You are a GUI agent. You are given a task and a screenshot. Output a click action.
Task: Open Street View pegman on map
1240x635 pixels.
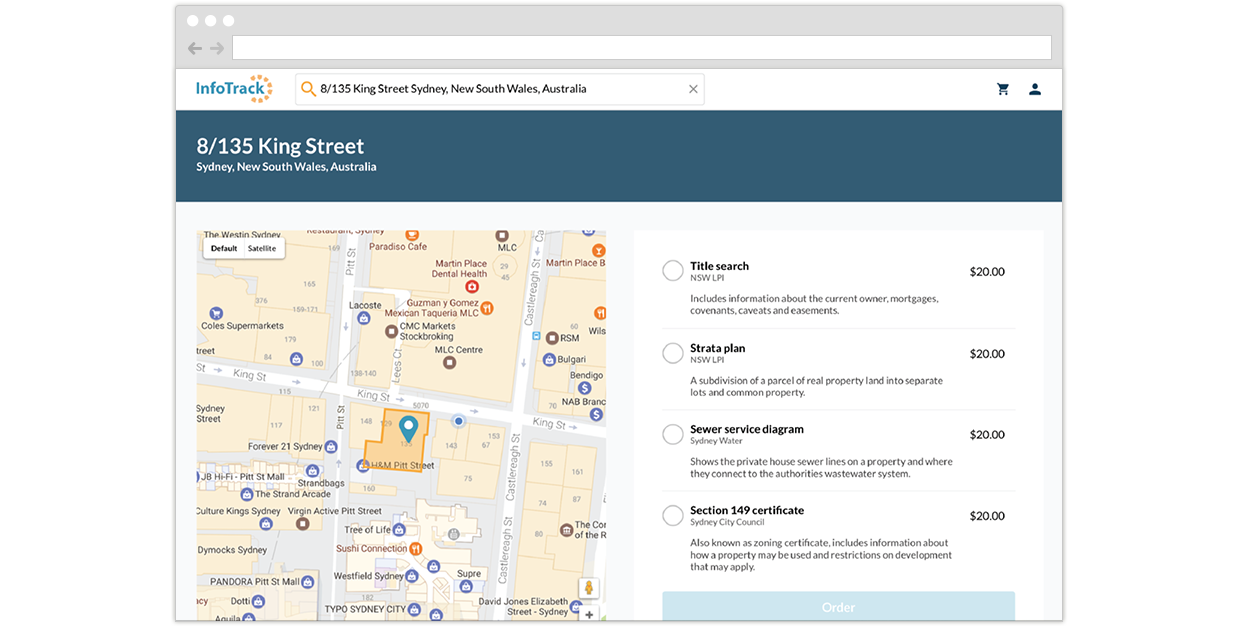[589, 588]
